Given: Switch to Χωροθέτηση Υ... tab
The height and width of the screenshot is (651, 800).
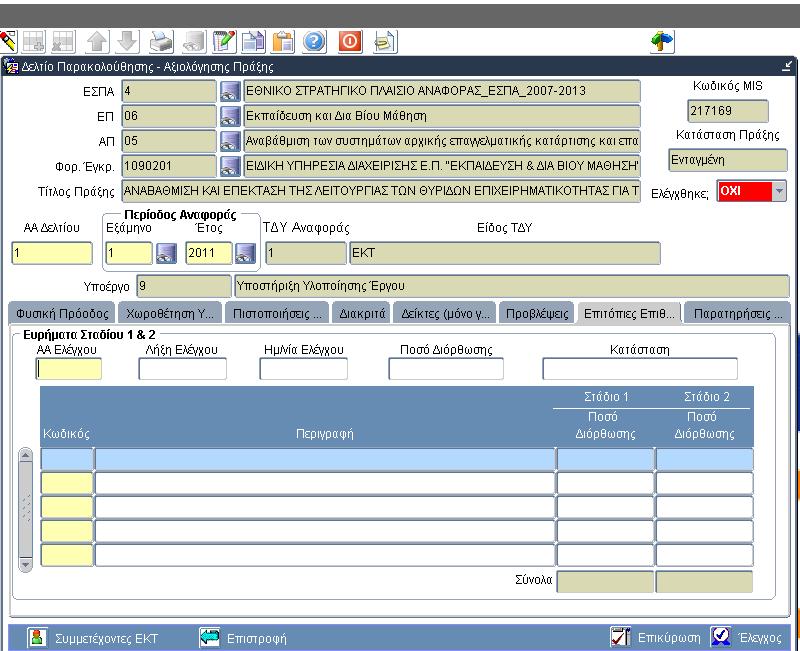Looking at the screenshot, I should [x=170, y=313].
